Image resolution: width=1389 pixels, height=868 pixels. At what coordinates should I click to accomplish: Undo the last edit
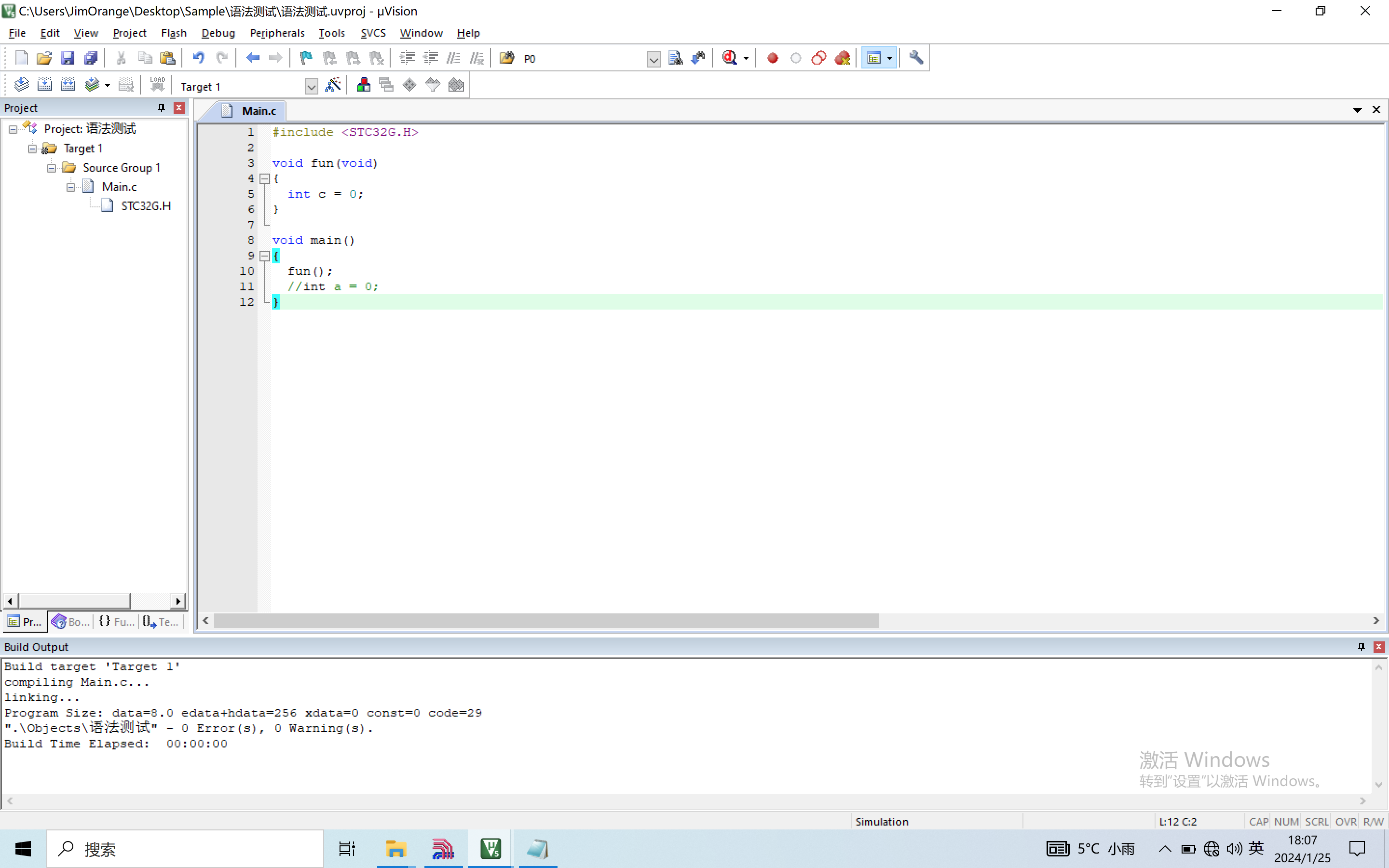point(199,58)
